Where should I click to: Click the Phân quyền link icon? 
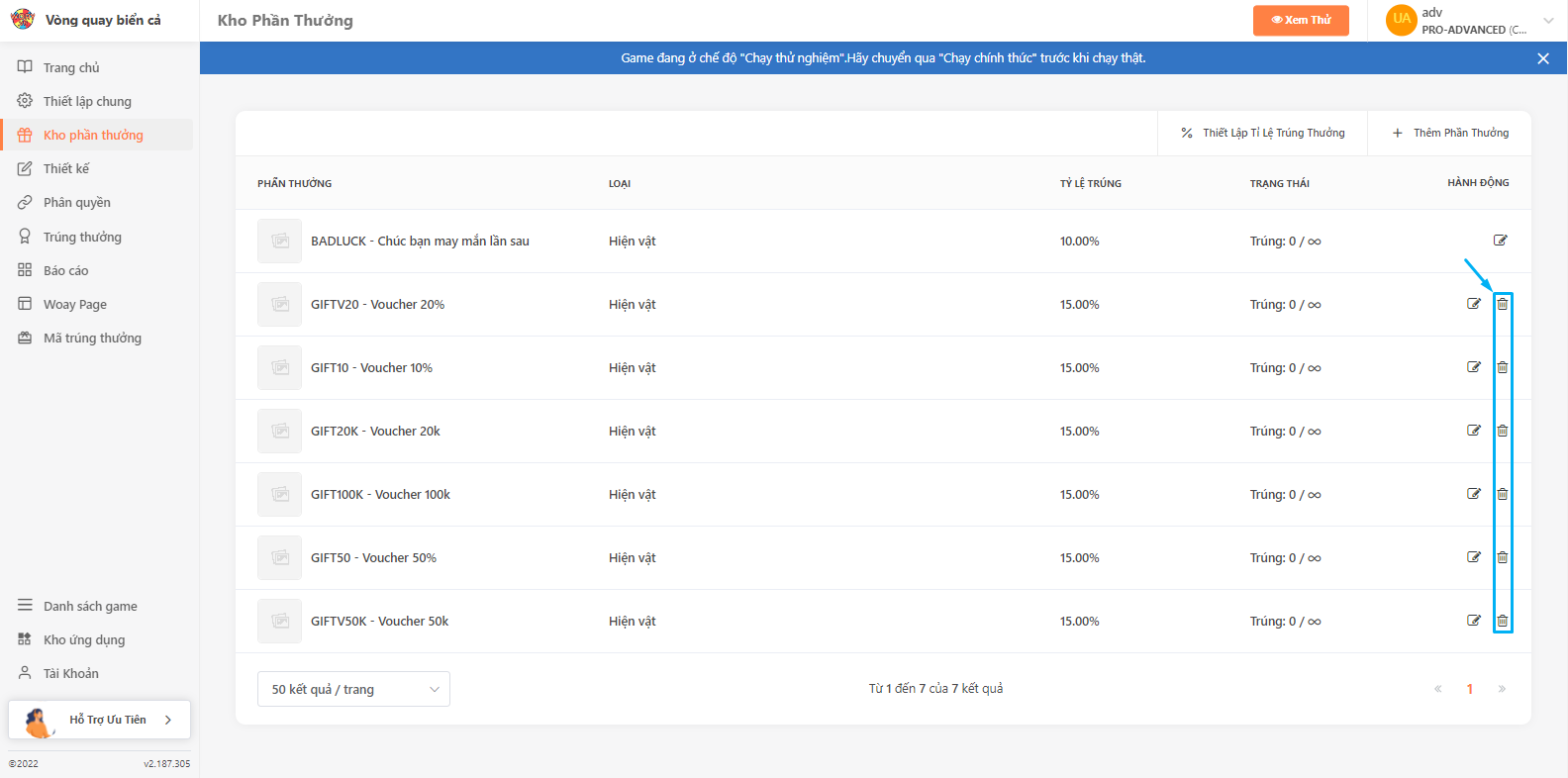[25, 202]
